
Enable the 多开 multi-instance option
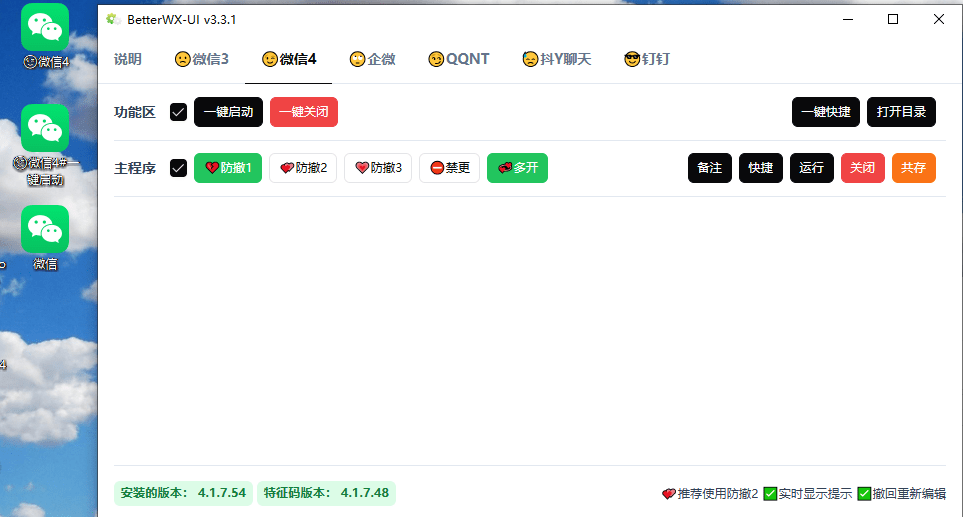pos(517,168)
